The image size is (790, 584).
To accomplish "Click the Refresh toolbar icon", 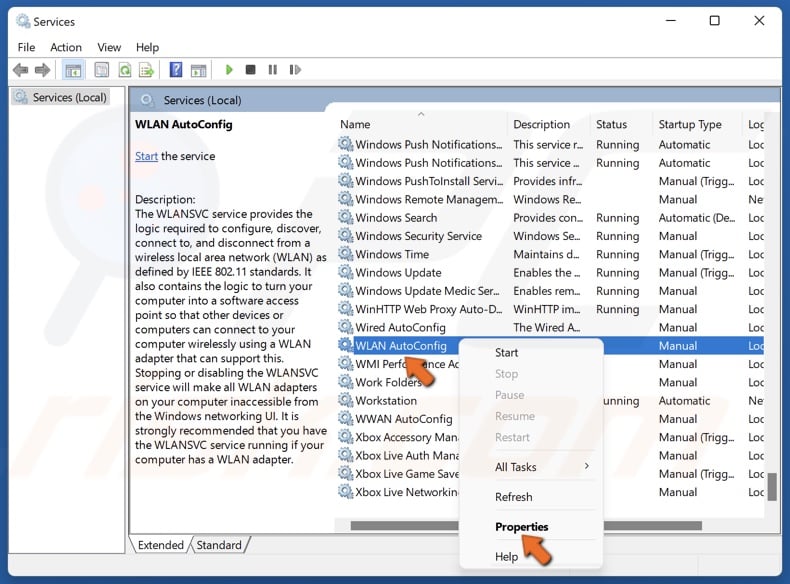I will 124,70.
